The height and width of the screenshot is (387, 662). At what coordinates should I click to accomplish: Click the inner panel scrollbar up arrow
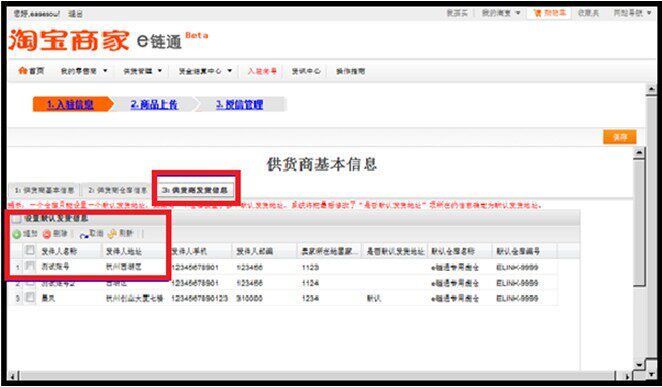pos(640,153)
